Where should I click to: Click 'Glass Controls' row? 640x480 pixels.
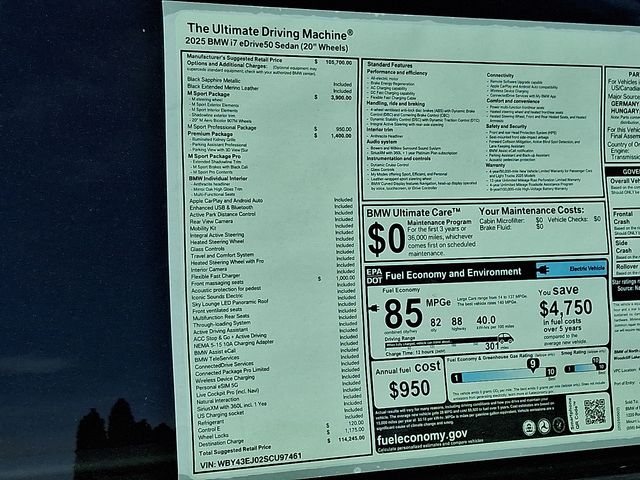[x=207, y=249]
